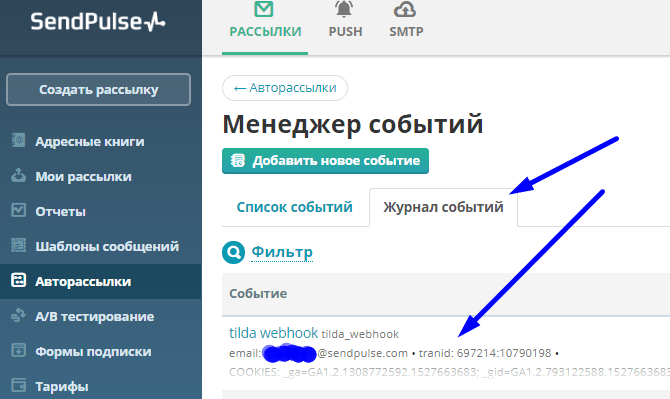The image size is (670, 399).
Task: Click the Формы подписки icon
Action: tap(18, 351)
